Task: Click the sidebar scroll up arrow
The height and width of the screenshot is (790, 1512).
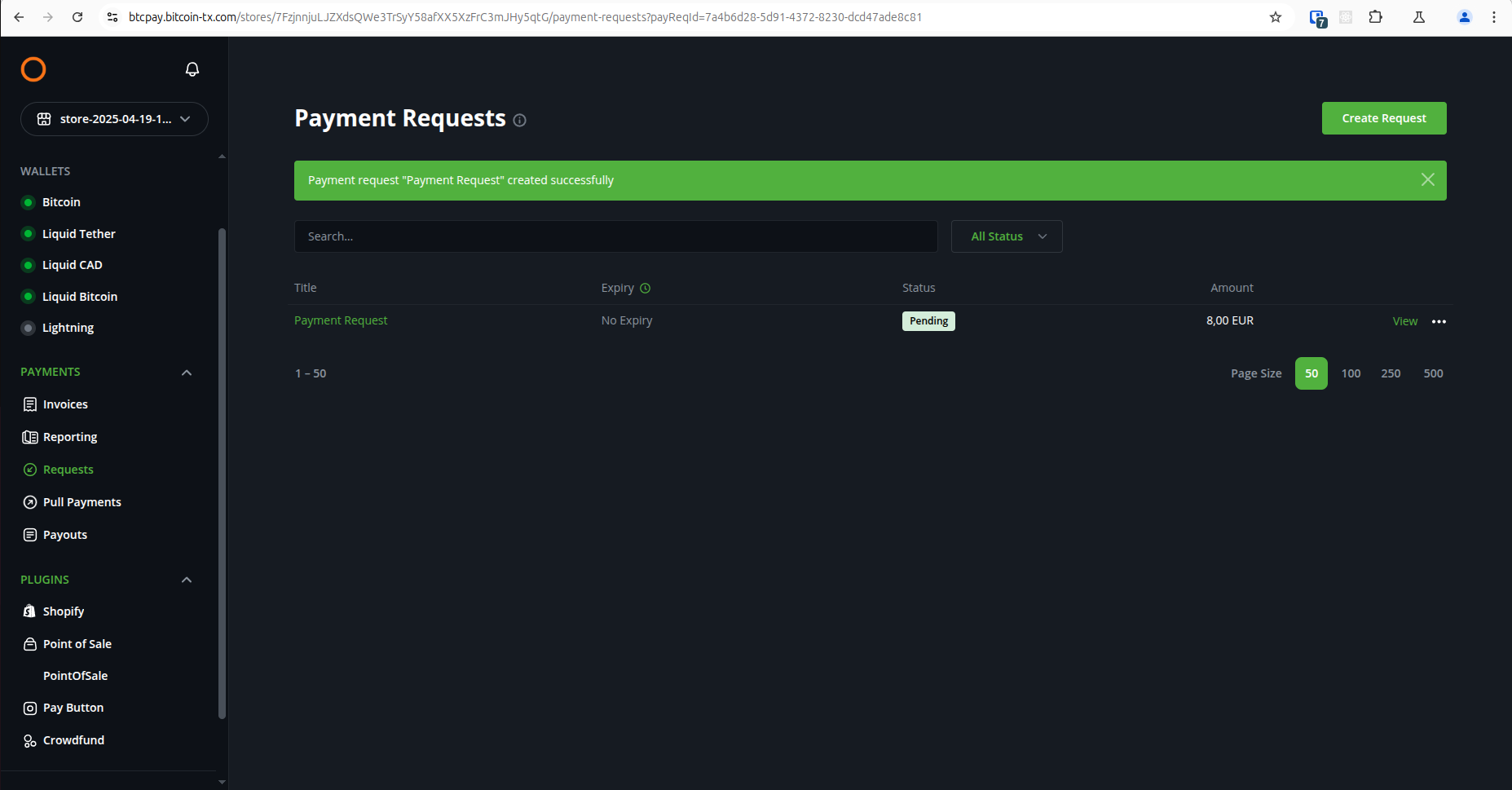Action: click(x=222, y=157)
